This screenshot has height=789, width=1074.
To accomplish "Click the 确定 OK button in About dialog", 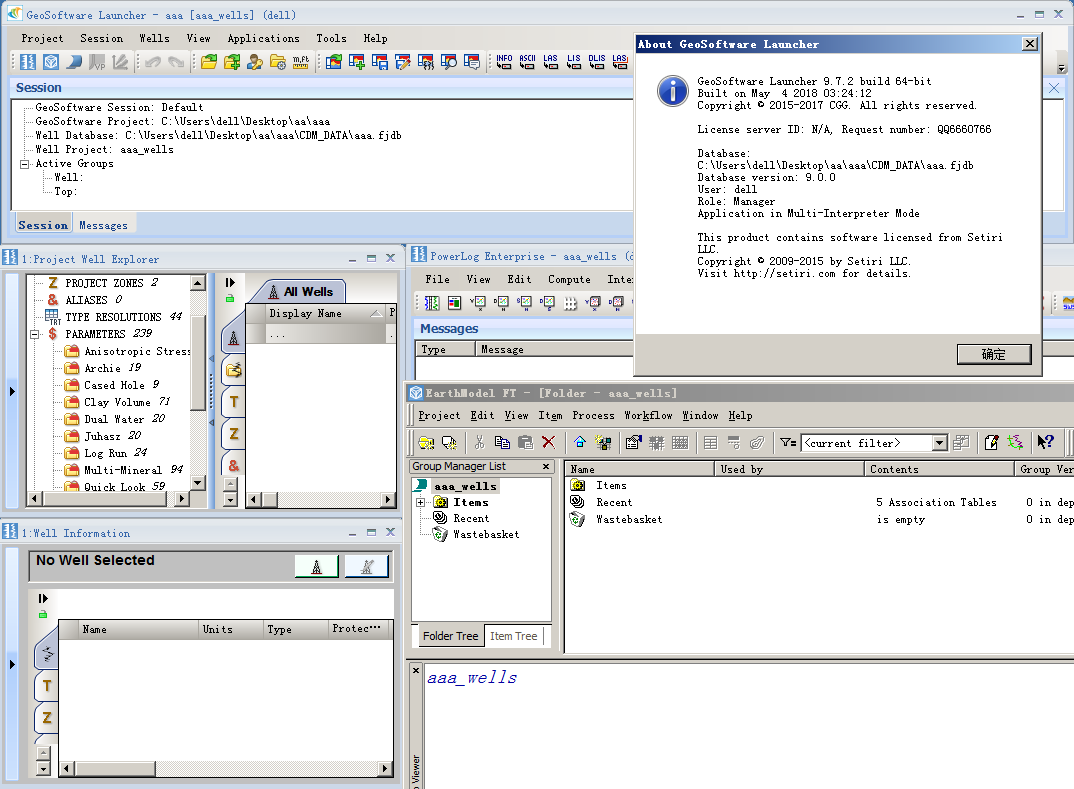I will [994, 354].
